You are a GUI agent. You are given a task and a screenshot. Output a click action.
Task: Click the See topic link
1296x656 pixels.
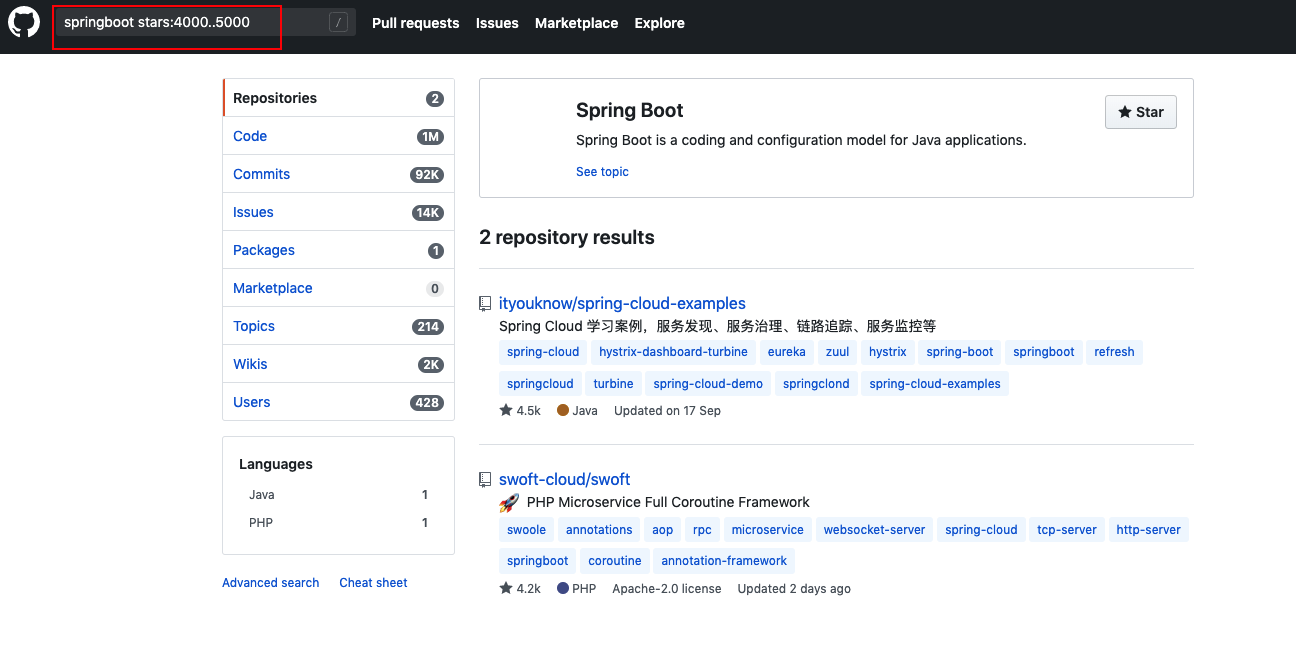pyautogui.click(x=602, y=172)
